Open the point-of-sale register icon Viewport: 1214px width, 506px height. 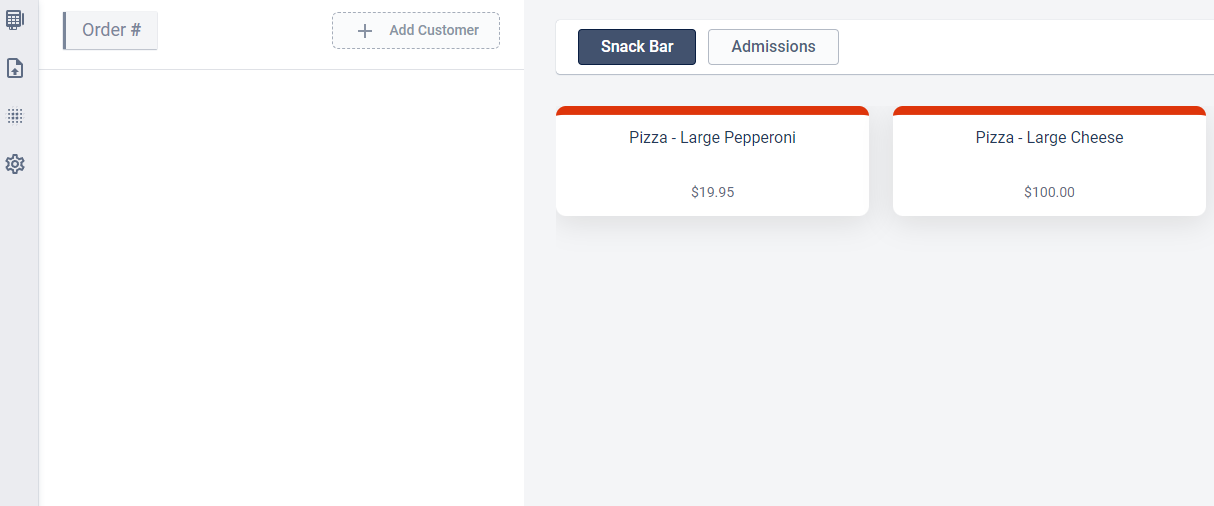click(x=15, y=19)
